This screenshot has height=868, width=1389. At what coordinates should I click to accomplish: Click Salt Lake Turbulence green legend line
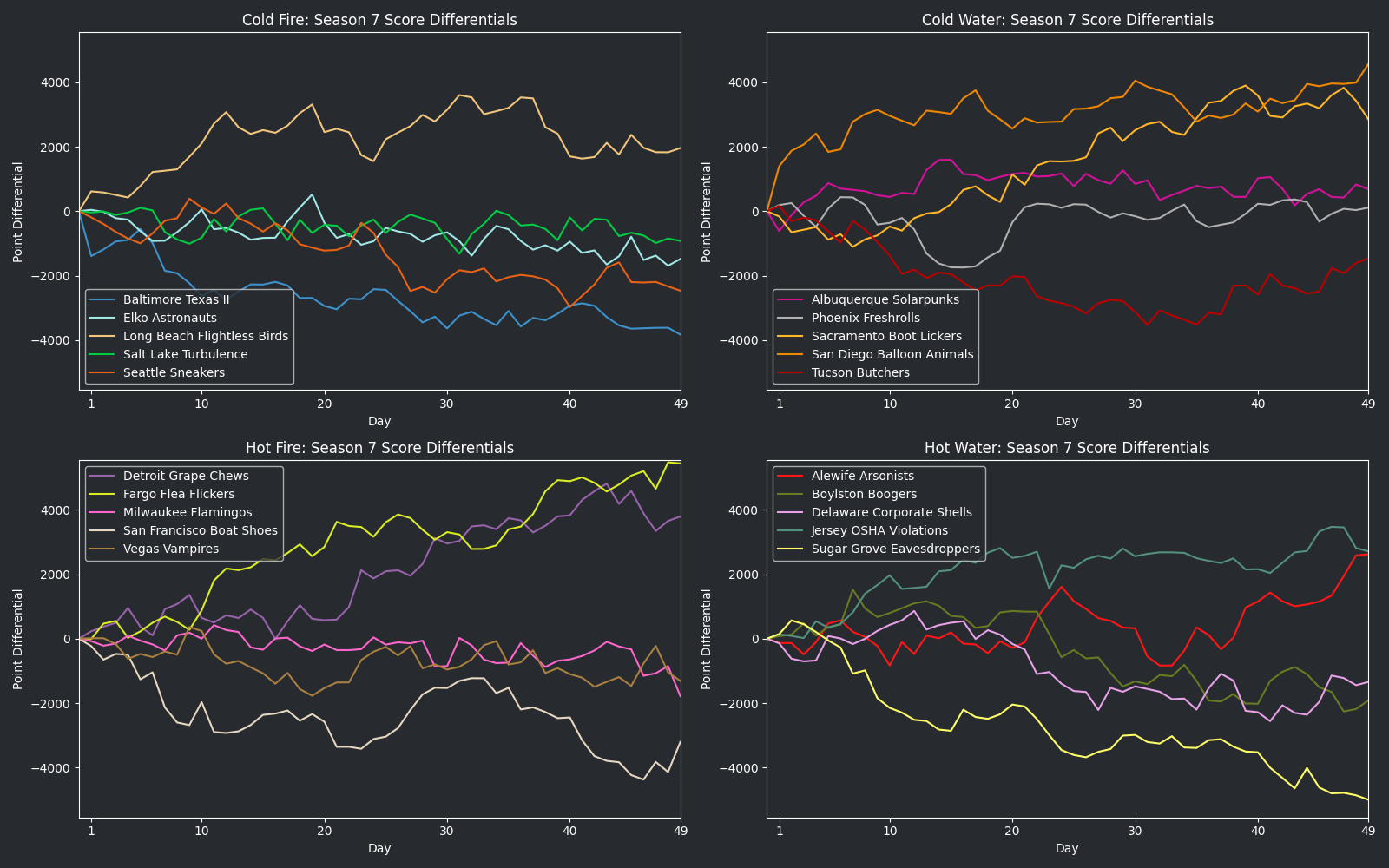pos(102,354)
